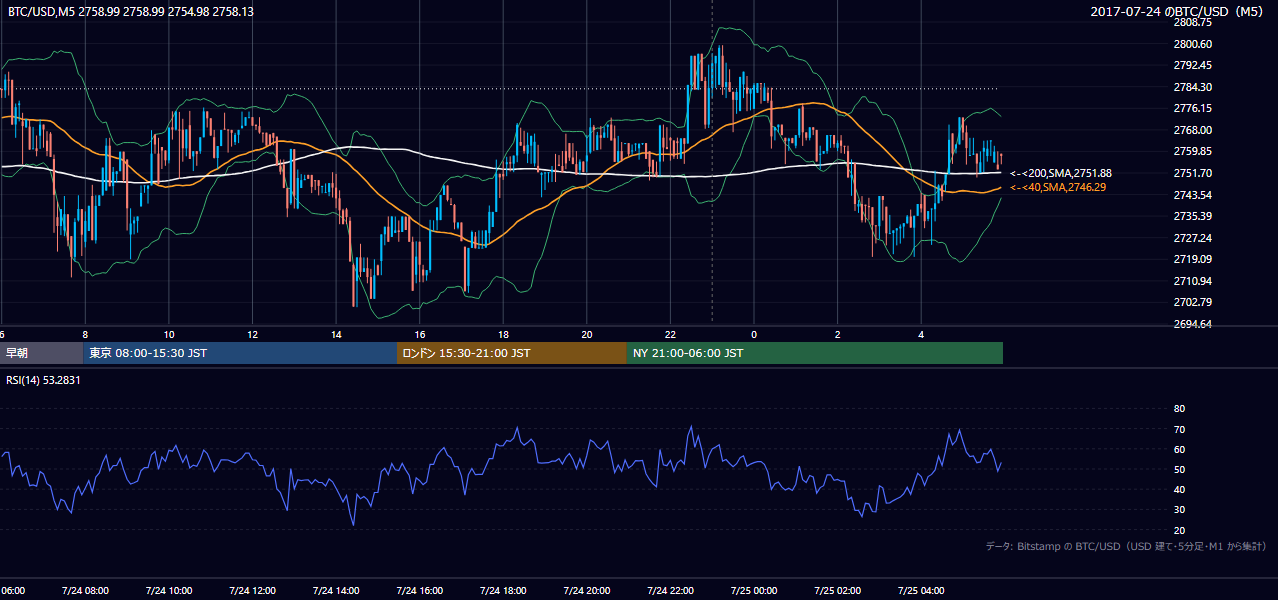Image resolution: width=1278 pixels, height=600 pixels.
Task: Click the RSI(14) 53.2831 indicator label
Action: pyautogui.click(x=44, y=379)
